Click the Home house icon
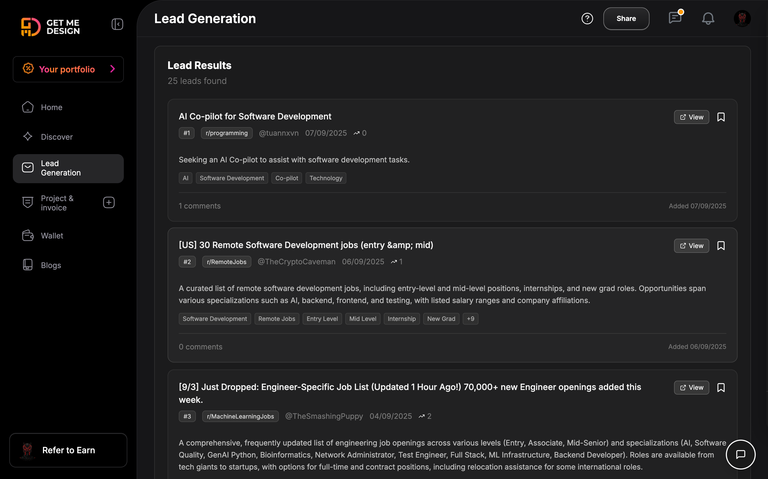The image size is (768, 479). [x=28, y=107]
